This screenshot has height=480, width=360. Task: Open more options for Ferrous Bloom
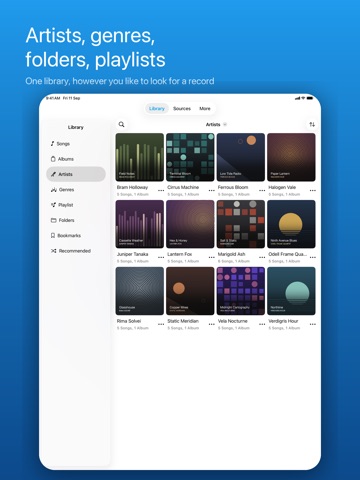[262, 191]
